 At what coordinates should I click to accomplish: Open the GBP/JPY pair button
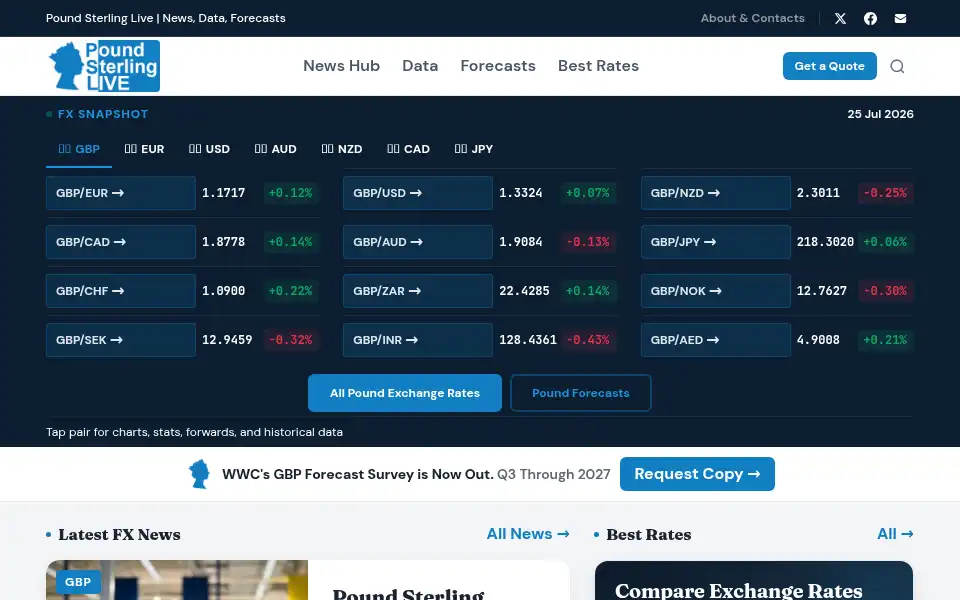pyautogui.click(x=716, y=242)
